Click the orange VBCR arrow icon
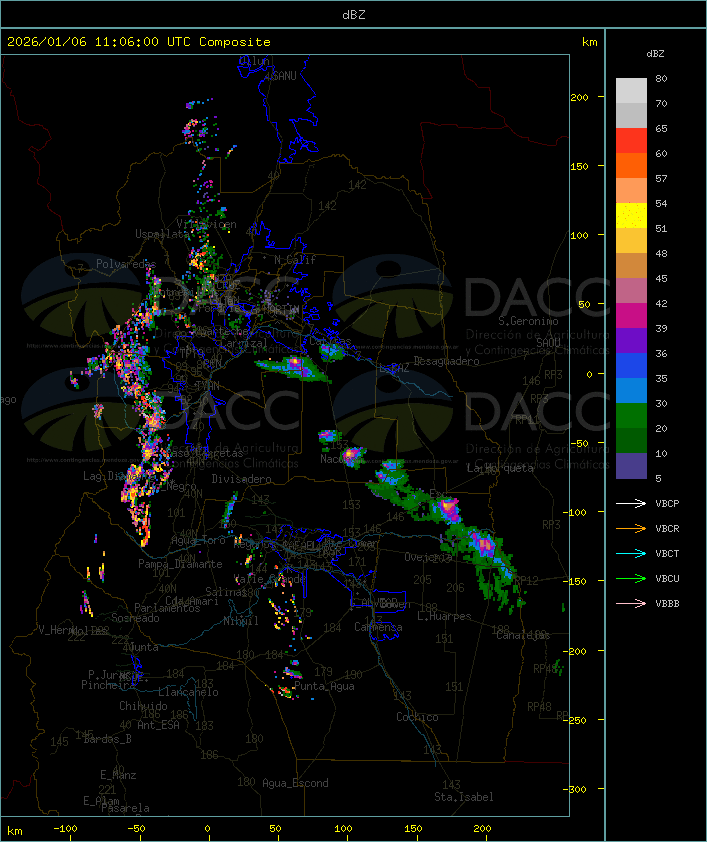 tap(631, 528)
